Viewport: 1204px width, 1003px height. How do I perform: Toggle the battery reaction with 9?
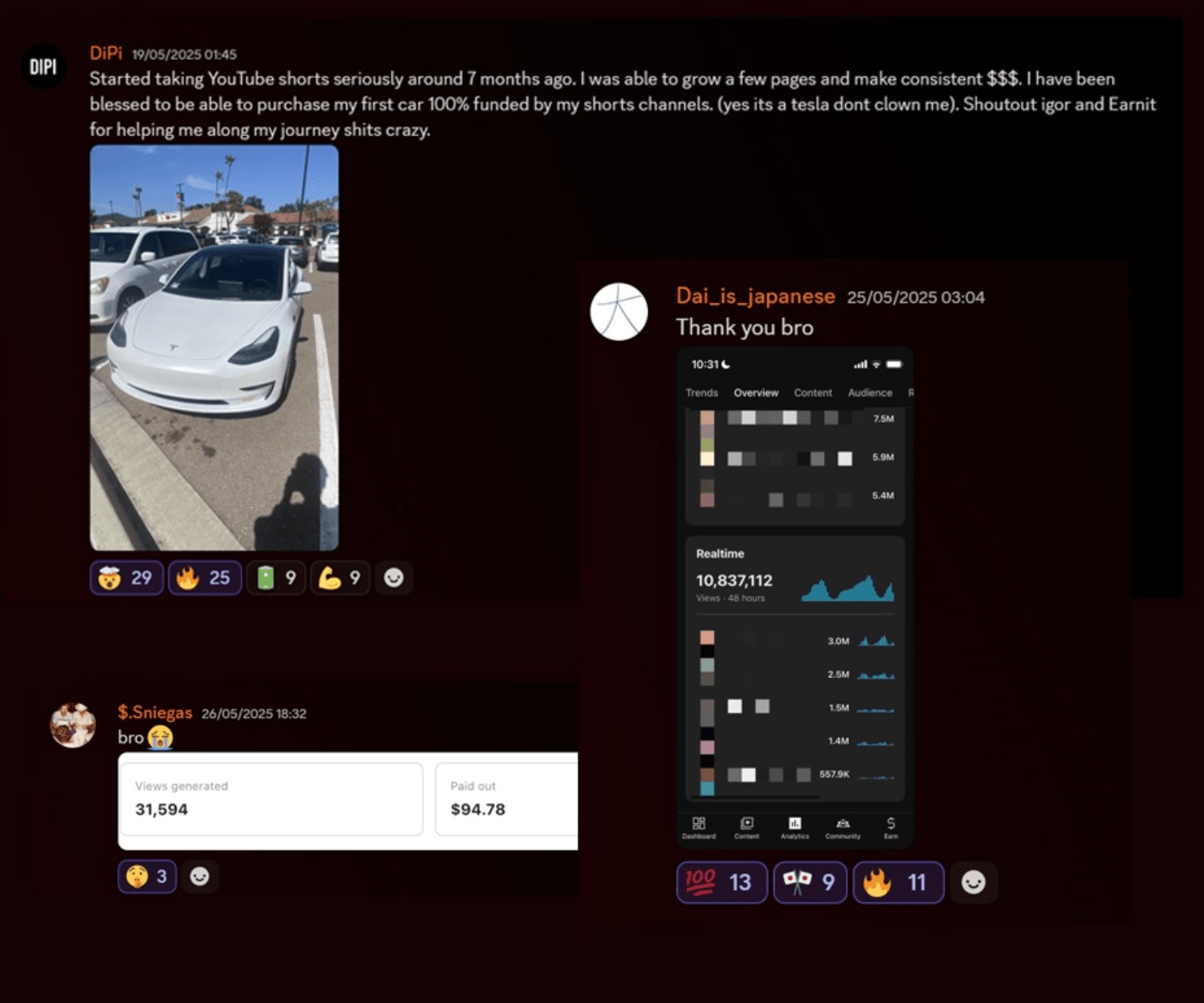click(276, 578)
